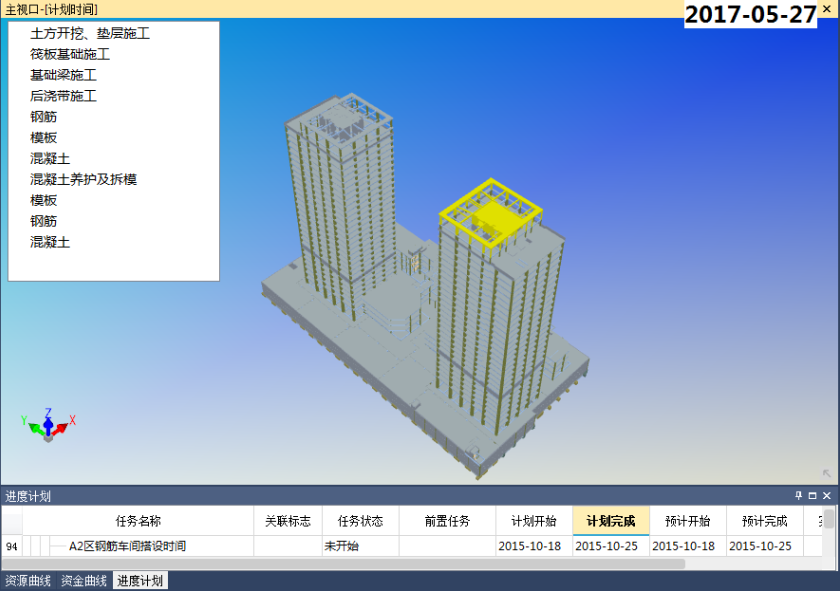The width and height of the screenshot is (840, 591).
Task: Maximize the 进度计划 panel
Action: coord(812,496)
